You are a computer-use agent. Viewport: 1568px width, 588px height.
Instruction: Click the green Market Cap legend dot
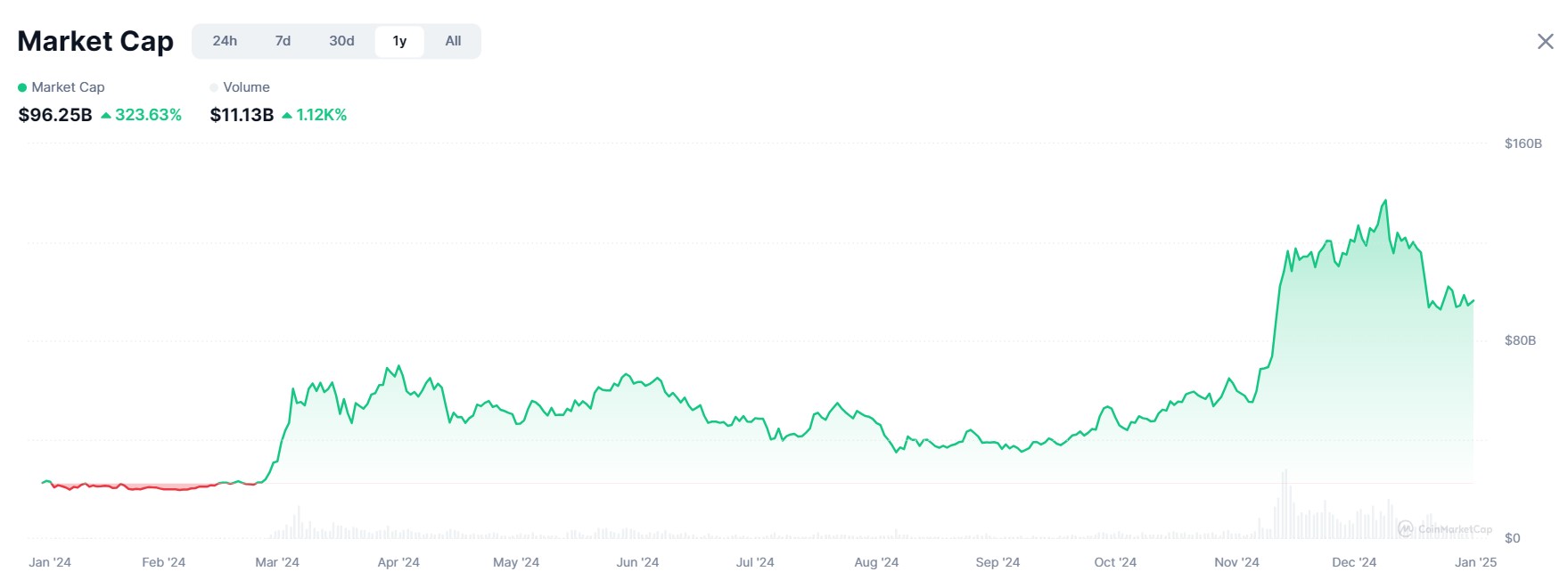pos(22,87)
